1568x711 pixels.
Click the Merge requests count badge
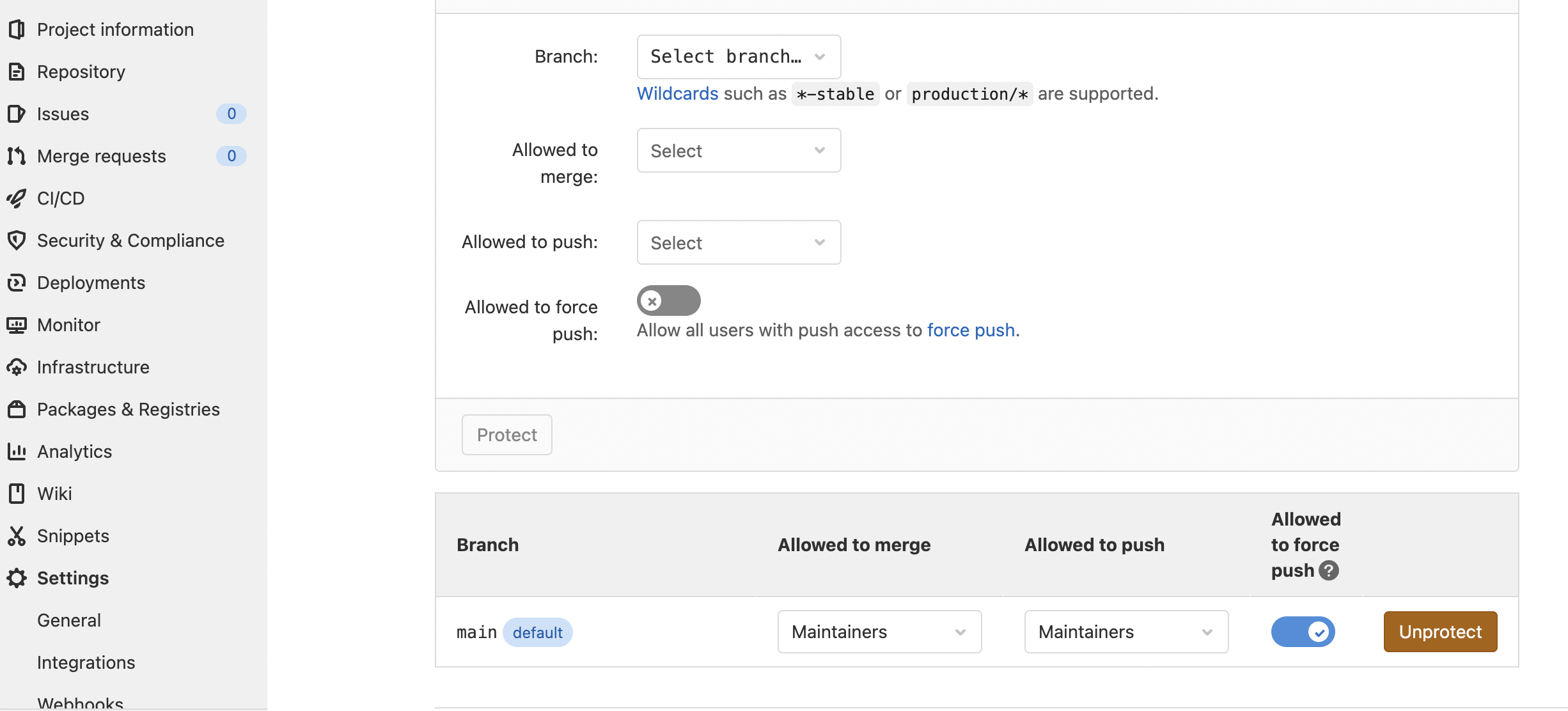coord(231,156)
